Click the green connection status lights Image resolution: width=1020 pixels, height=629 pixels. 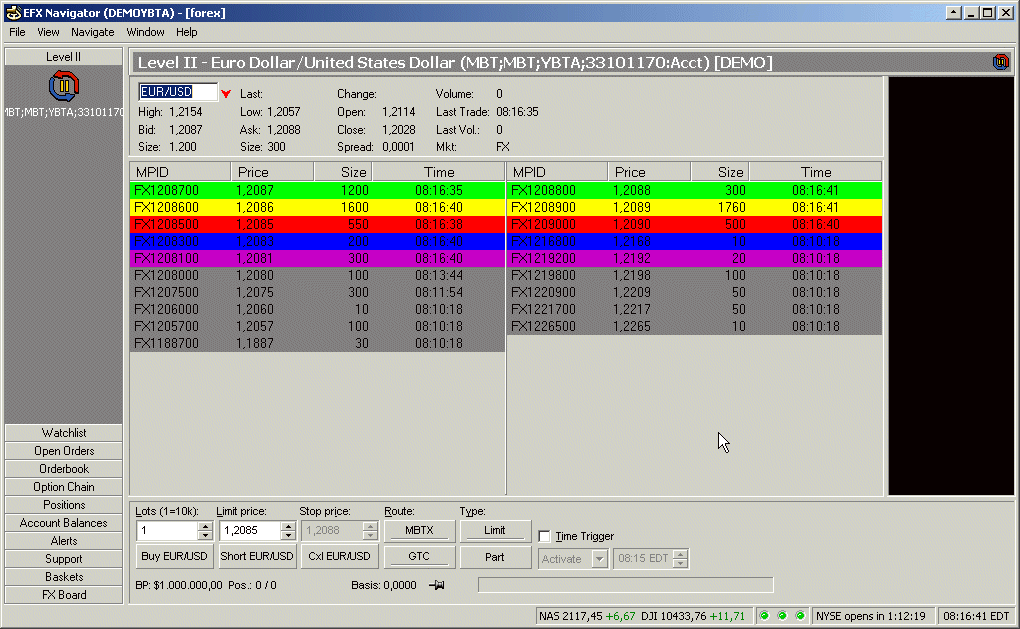click(x=782, y=616)
